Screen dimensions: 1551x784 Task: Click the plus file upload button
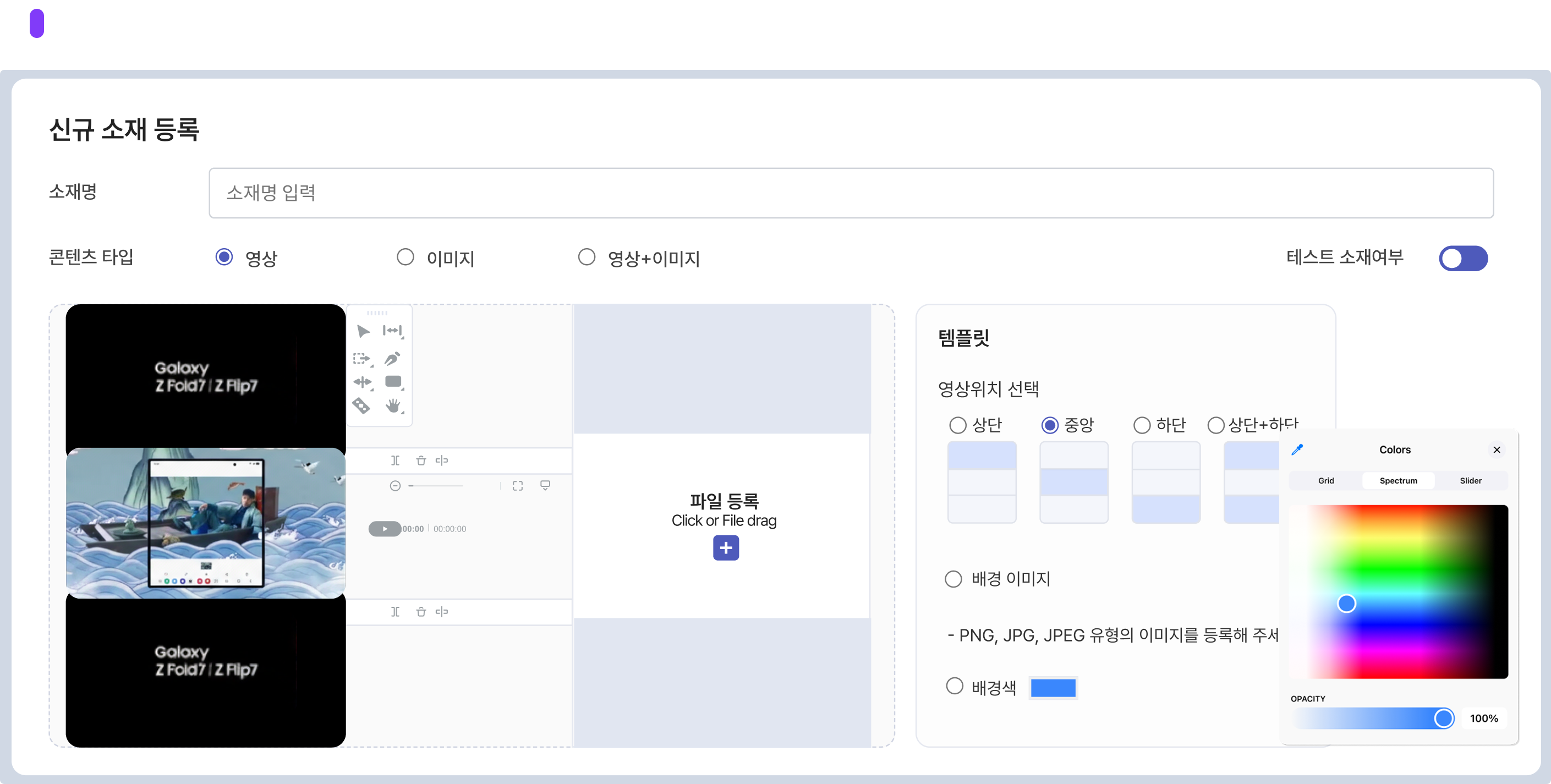click(x=726, y=548)
